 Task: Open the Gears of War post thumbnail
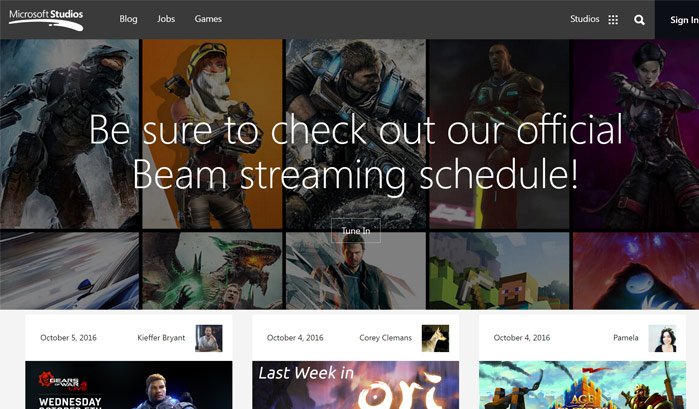(x=128, y=385)
